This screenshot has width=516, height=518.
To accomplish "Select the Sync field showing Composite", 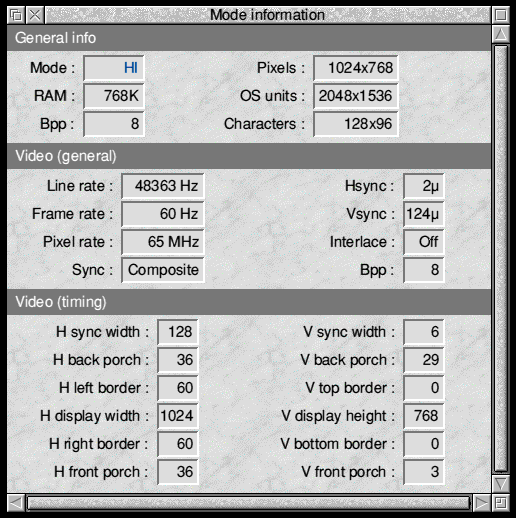I will tap(163, 270).
